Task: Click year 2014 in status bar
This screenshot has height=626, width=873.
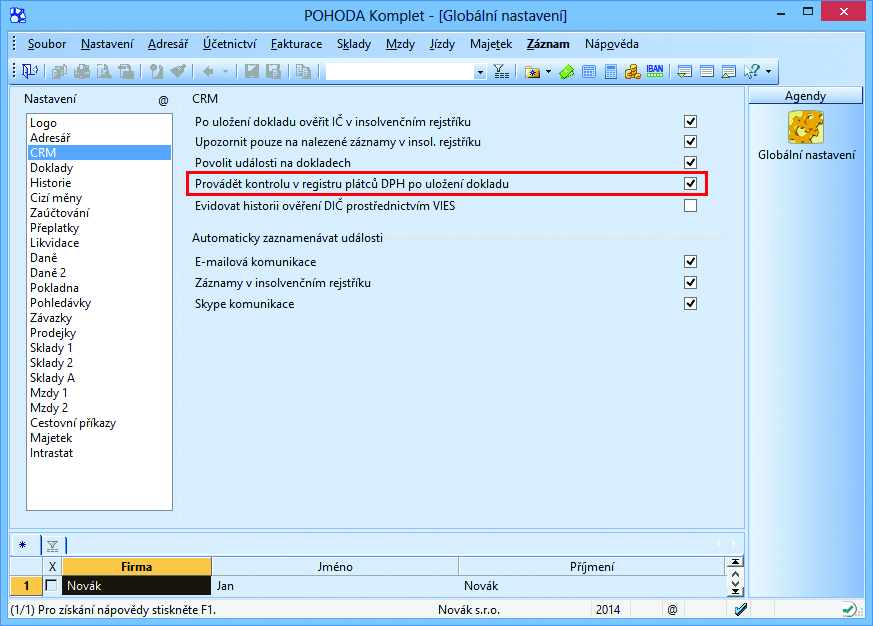Action: (607, 610)
